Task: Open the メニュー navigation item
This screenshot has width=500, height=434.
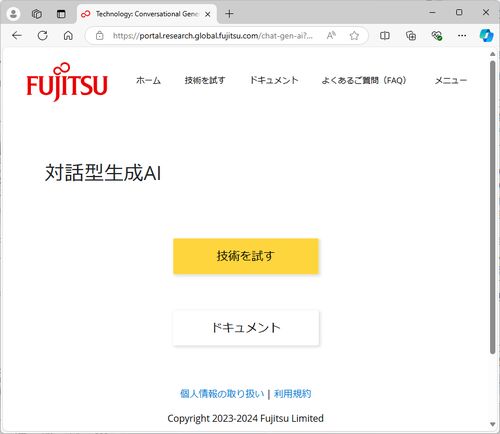Action: pos(451,80)
